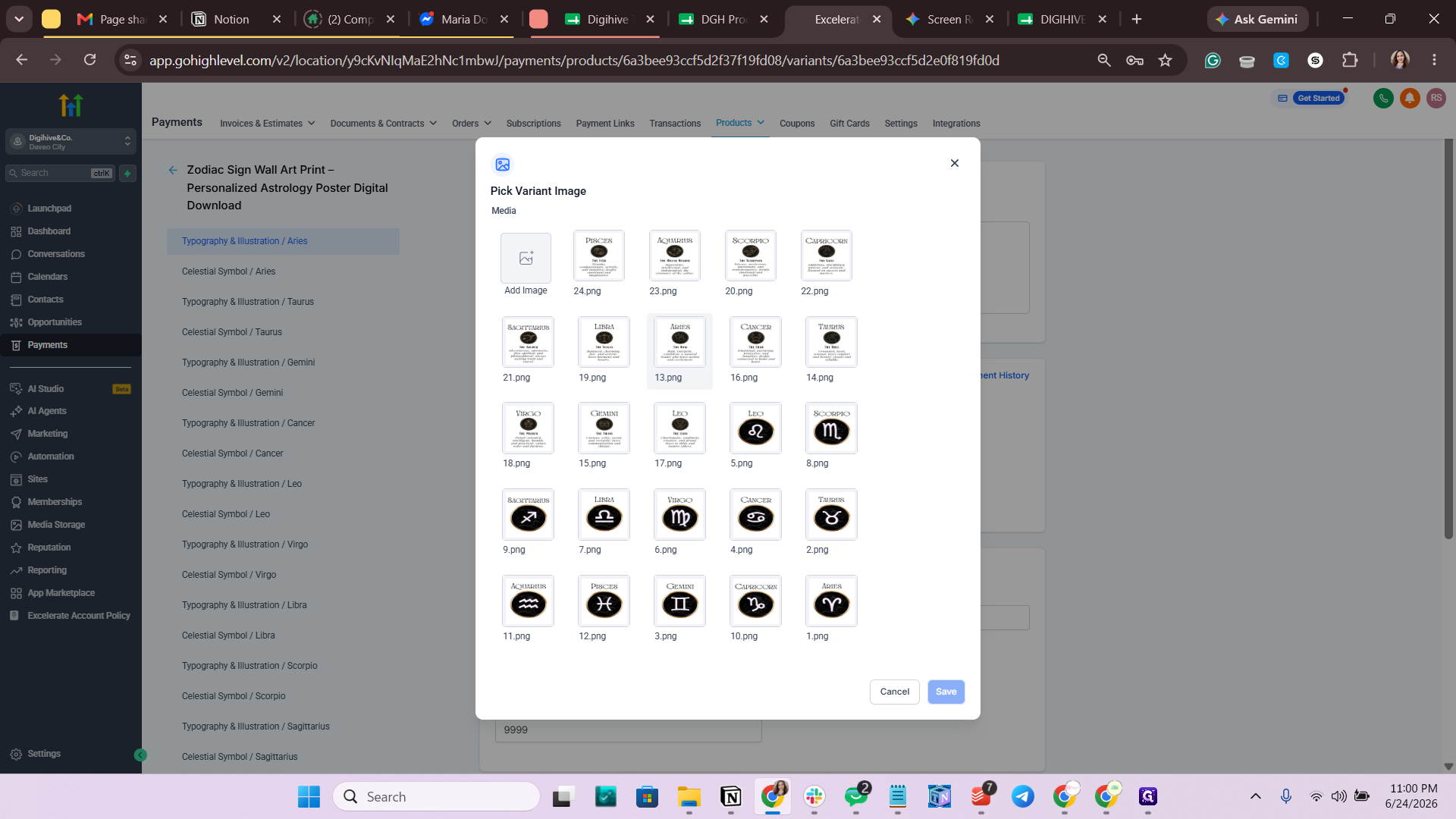Open the Launchpad sidebar item

click(49, 209)
